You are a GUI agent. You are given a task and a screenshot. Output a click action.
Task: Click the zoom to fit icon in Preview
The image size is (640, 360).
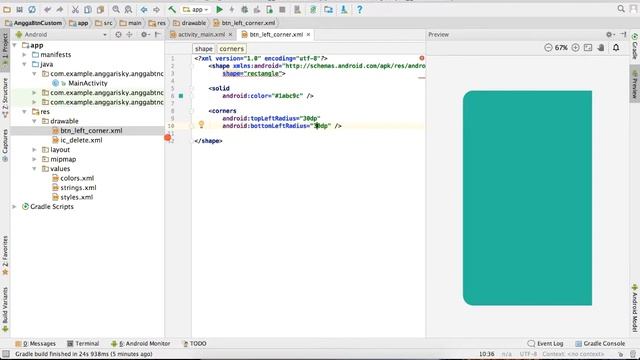coord(588,48)
